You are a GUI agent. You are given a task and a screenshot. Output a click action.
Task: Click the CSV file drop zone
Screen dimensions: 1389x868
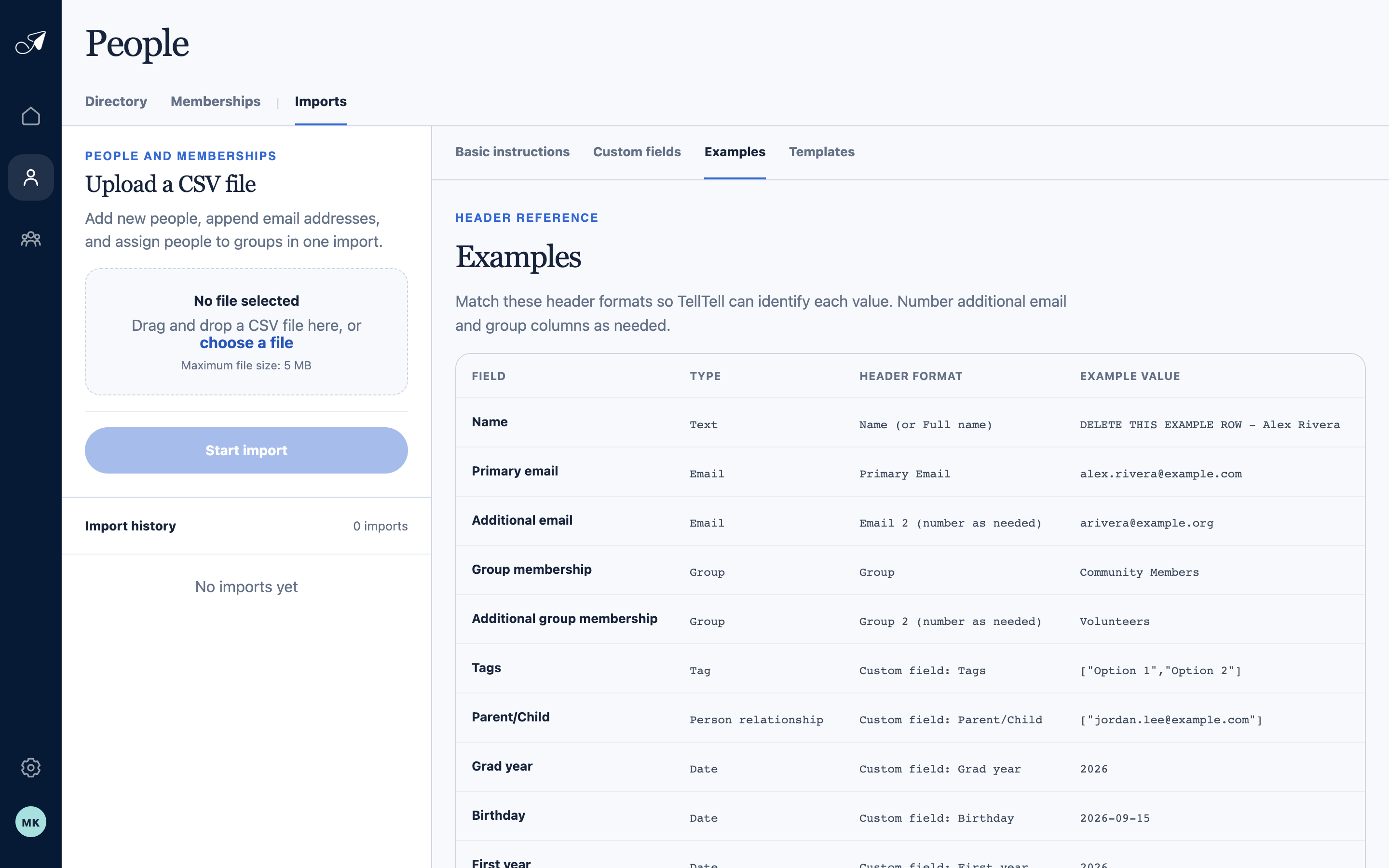(246, 332)
